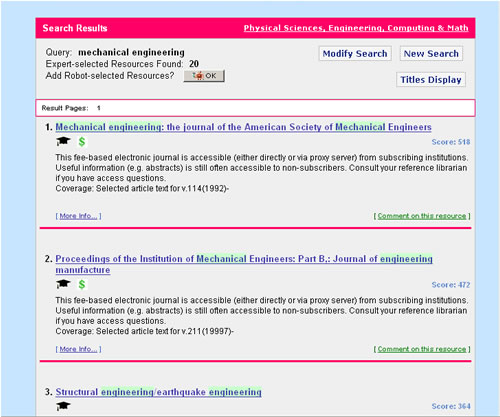Image resolution: width=500 pixels, height=417 pixels.
Task: Click the green dollar sign under result 2
Action: point(82,284)
